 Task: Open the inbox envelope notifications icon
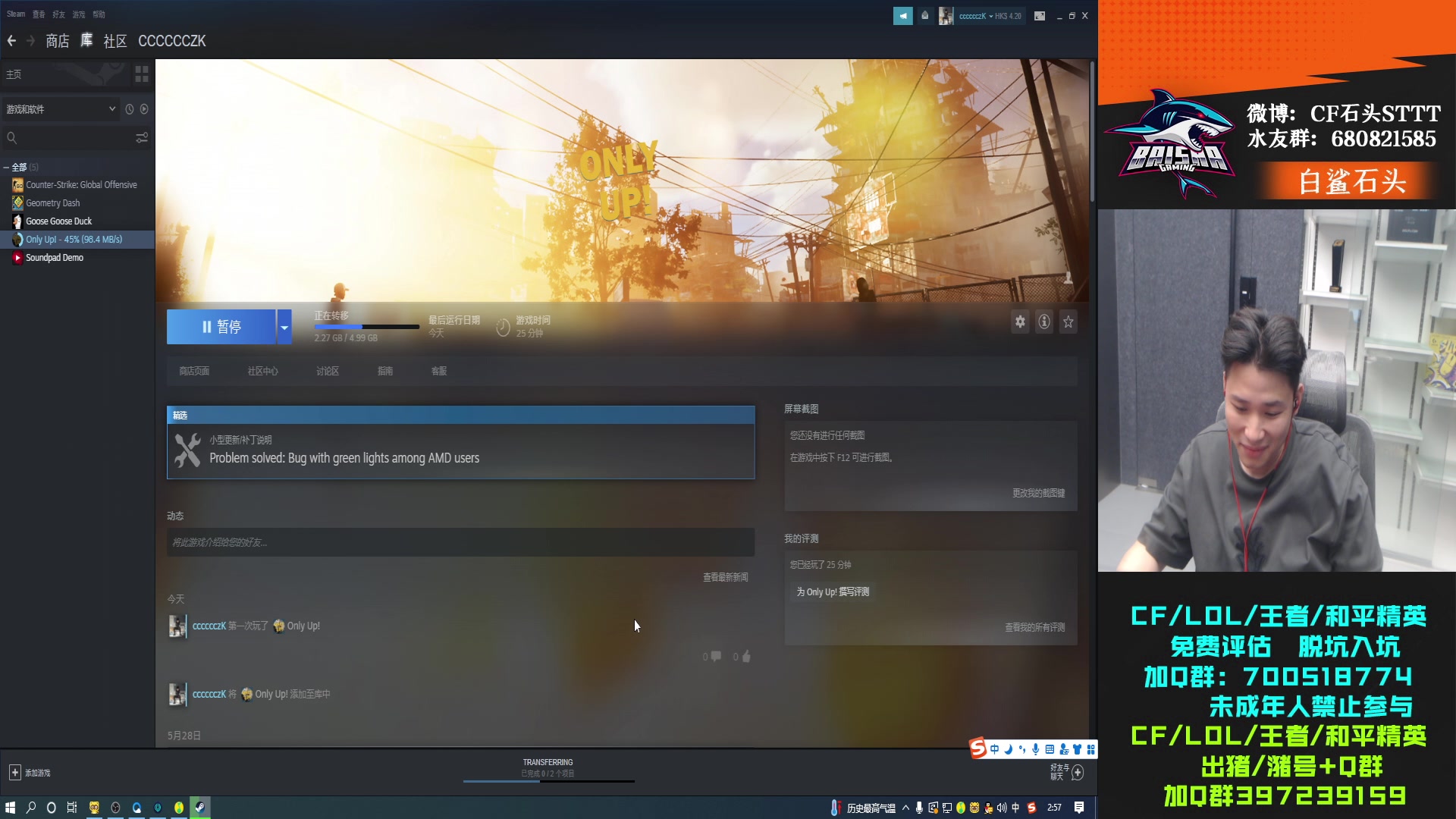[x=924, y=16]
